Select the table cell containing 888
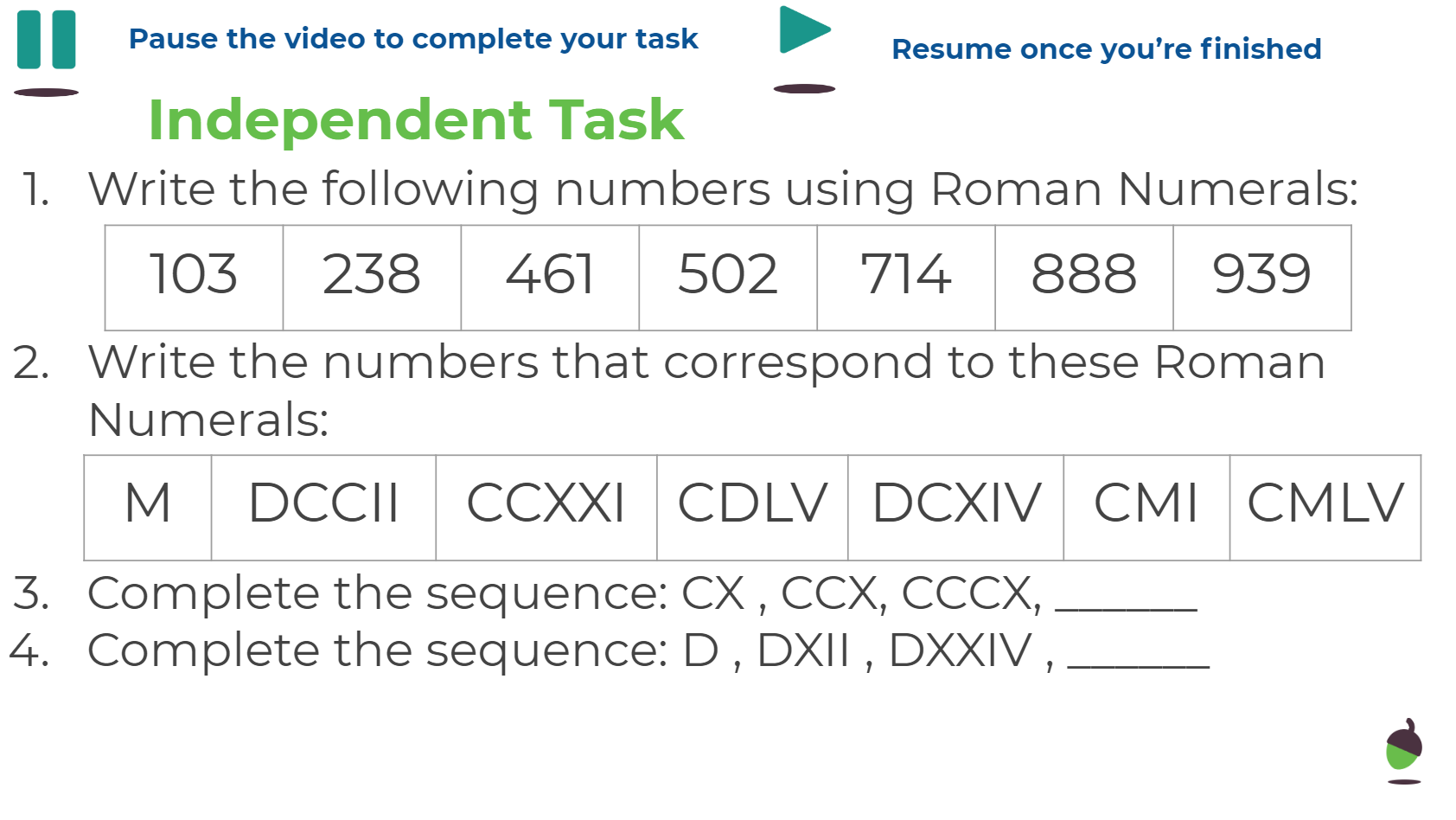Screen dimensions: 1456x820 (x=1085, y=278)
